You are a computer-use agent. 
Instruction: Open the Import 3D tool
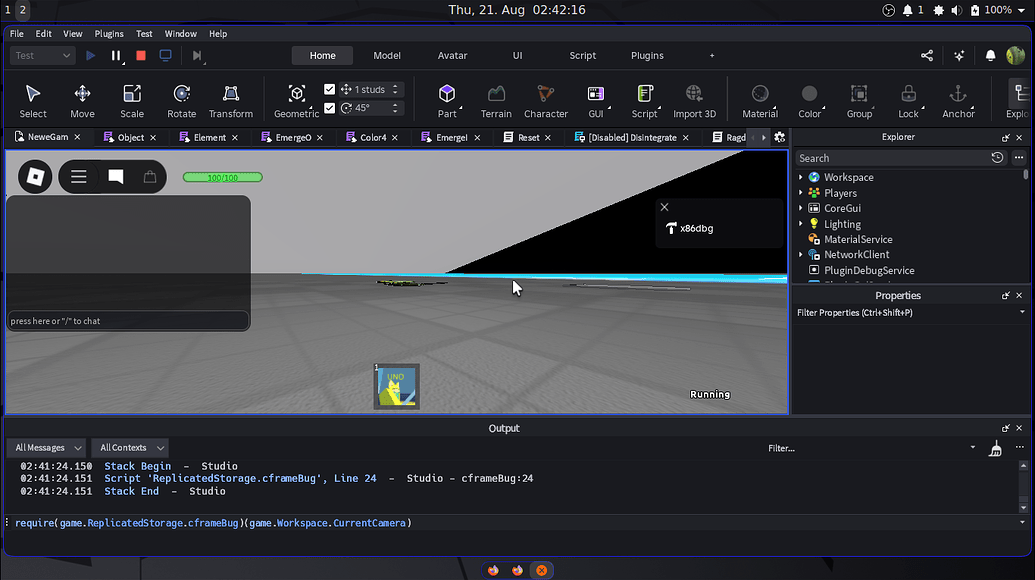coord(694,101)
